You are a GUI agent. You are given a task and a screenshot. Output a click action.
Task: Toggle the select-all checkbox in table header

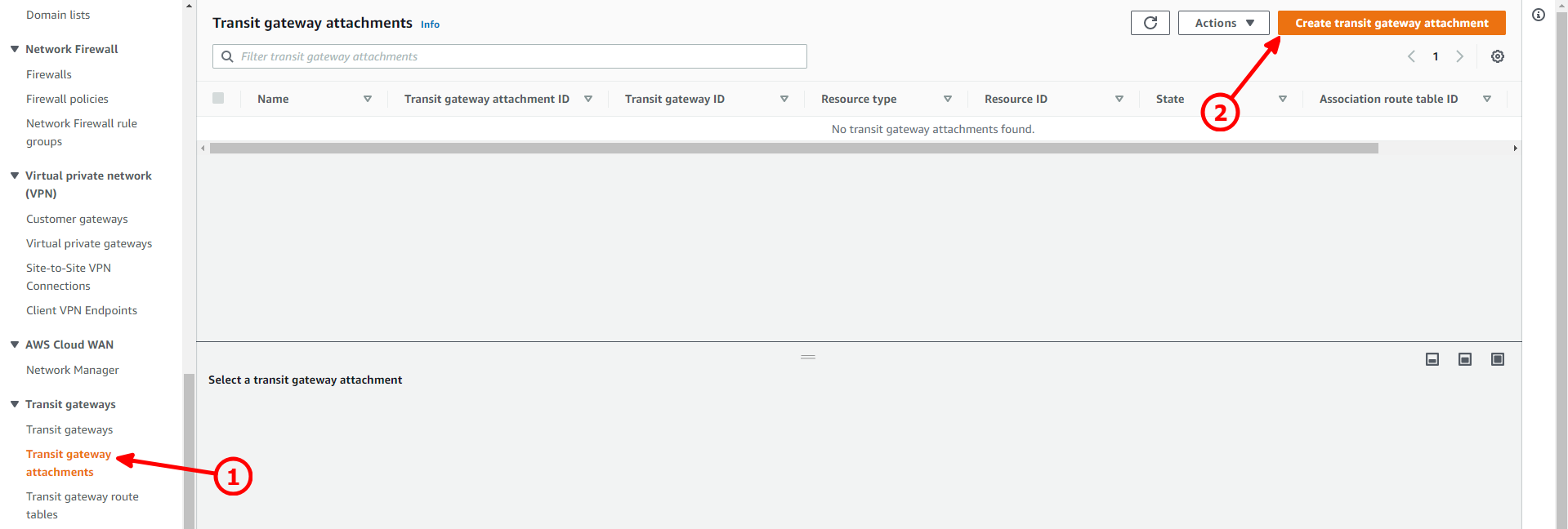[218, 98]
